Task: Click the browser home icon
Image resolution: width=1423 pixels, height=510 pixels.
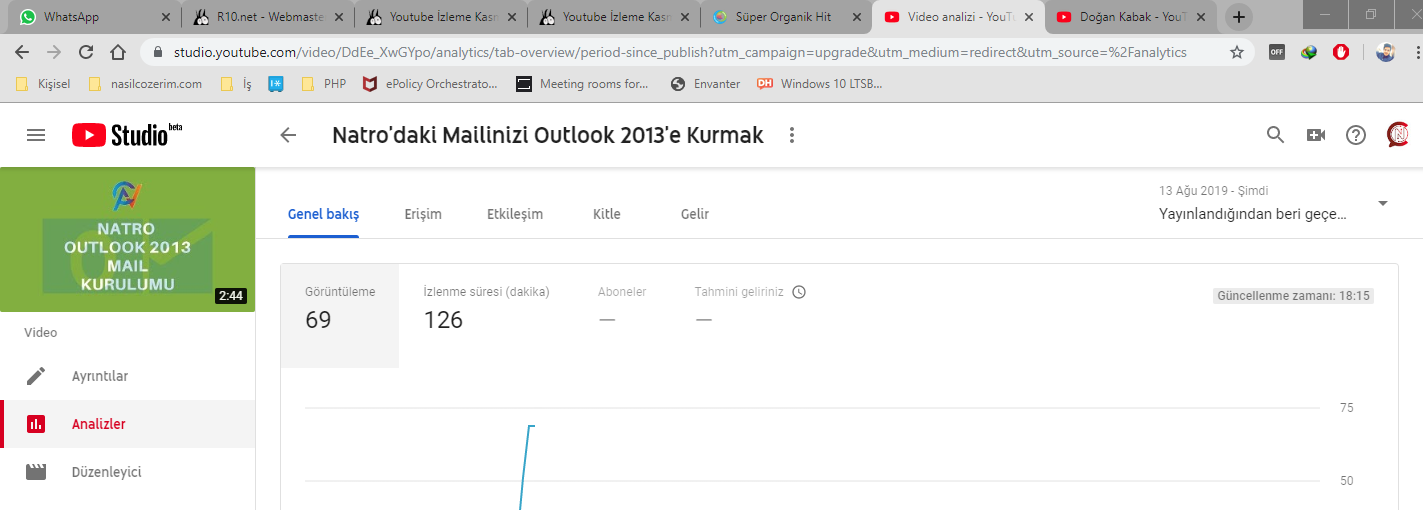Action: point(118,52)
